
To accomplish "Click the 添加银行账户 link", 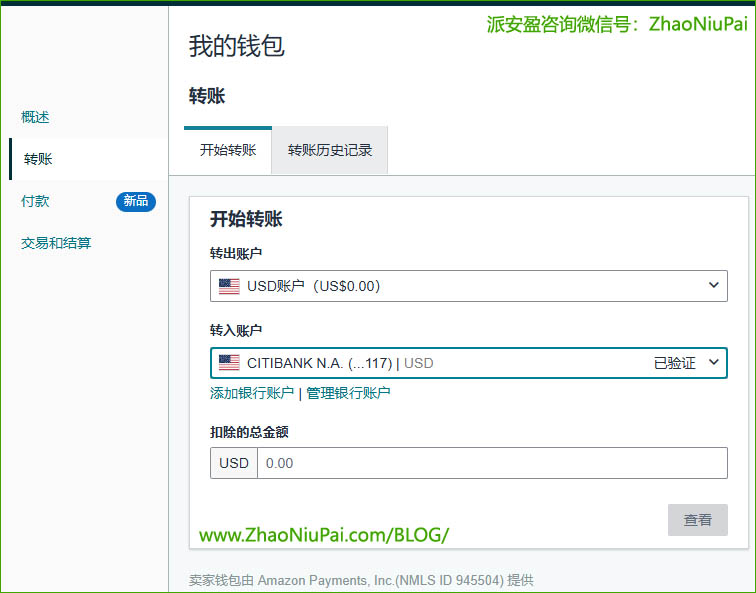I will [x=252, y=393].
